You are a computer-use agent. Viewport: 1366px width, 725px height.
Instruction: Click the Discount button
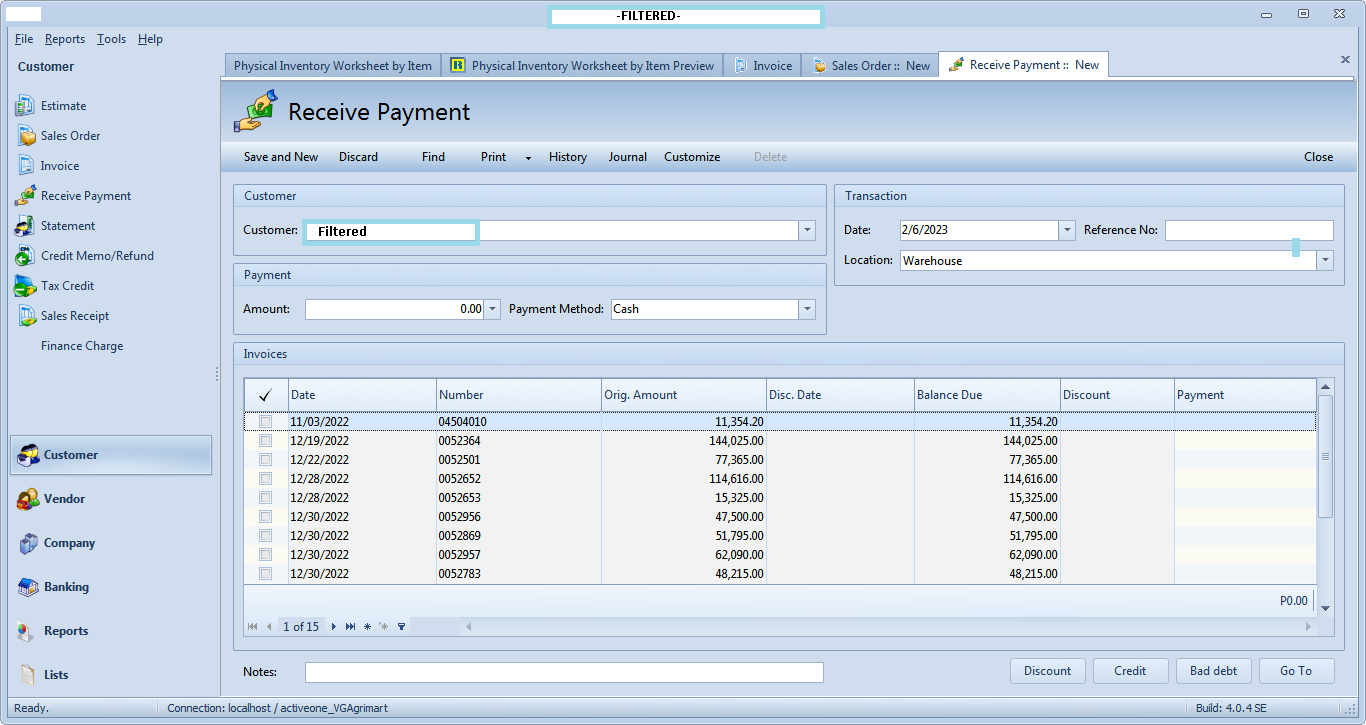pos(1048,671)
